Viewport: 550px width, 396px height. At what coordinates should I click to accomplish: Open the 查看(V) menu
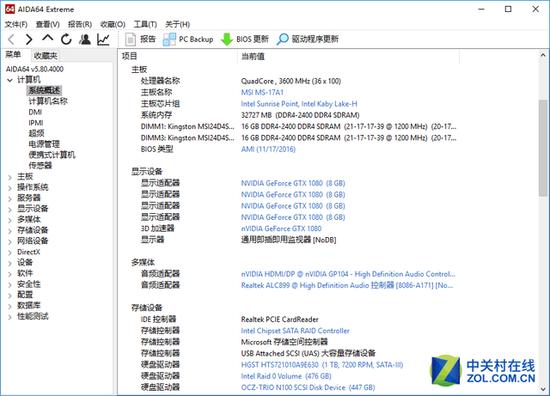tap(48, 24)
